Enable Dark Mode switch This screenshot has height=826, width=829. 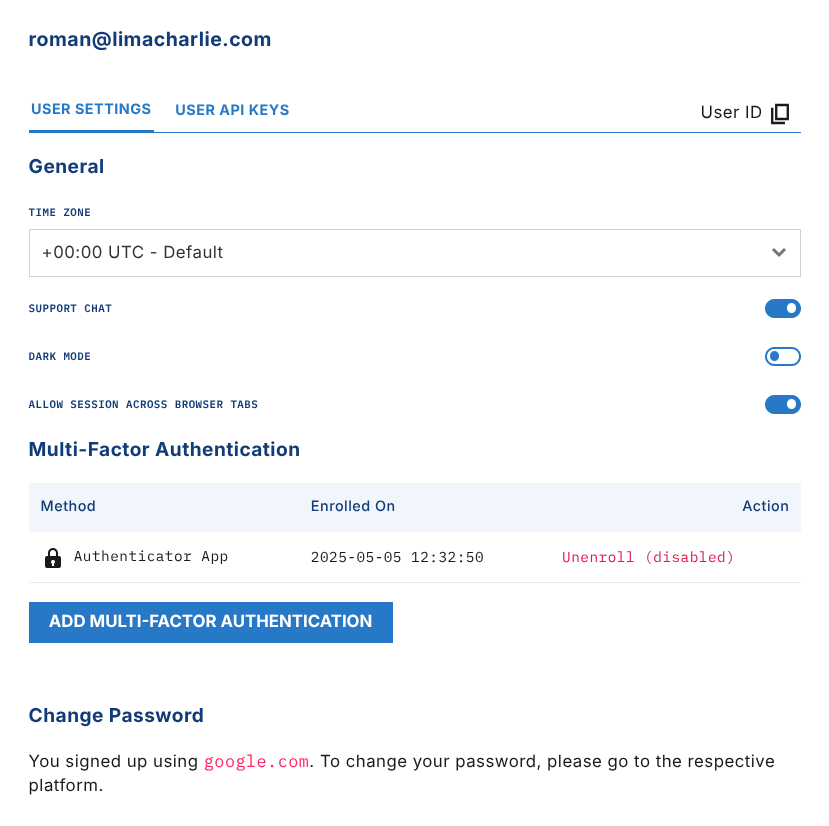[782, 357]
